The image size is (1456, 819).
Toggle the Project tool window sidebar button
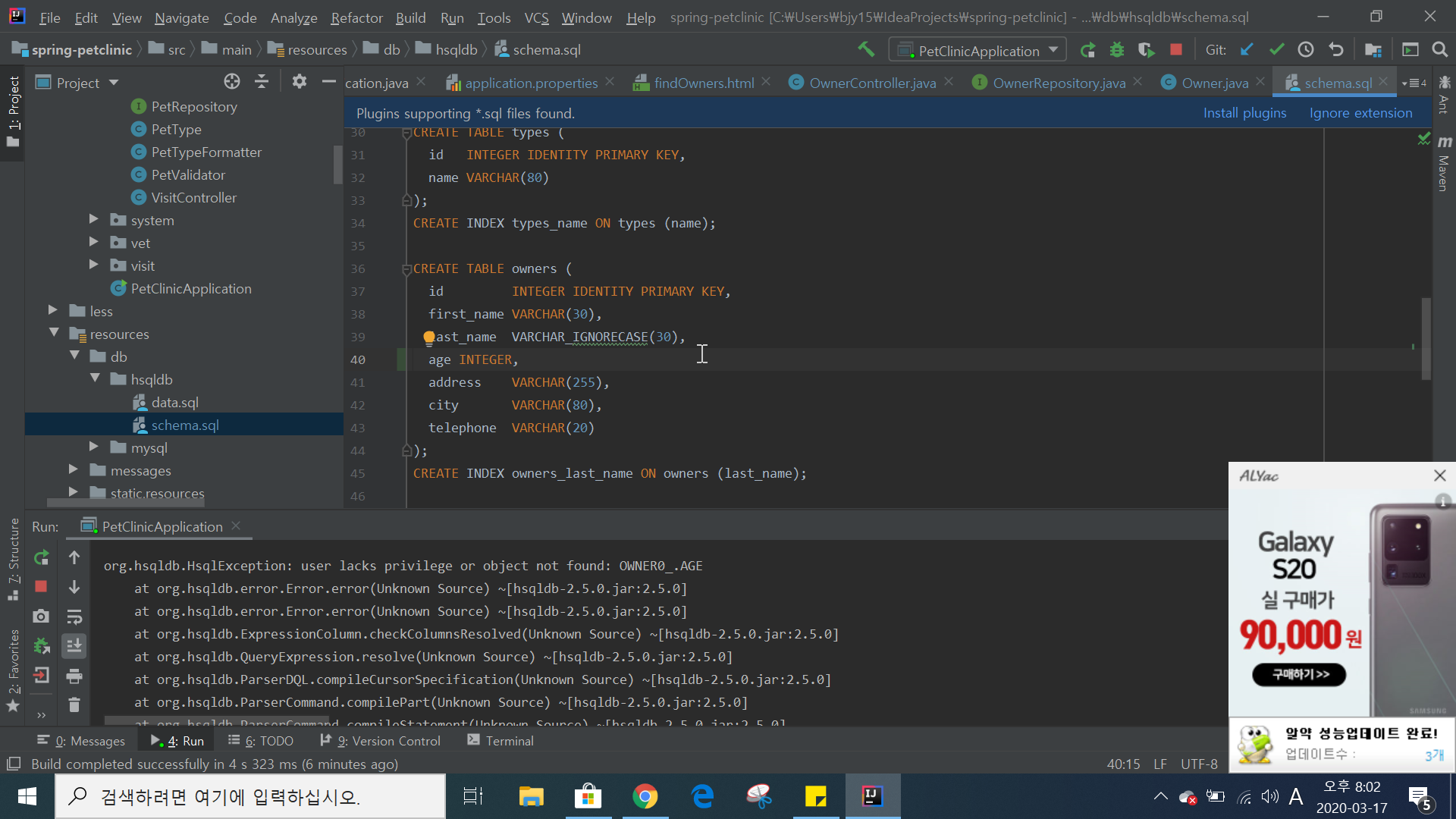coord(14,111)
